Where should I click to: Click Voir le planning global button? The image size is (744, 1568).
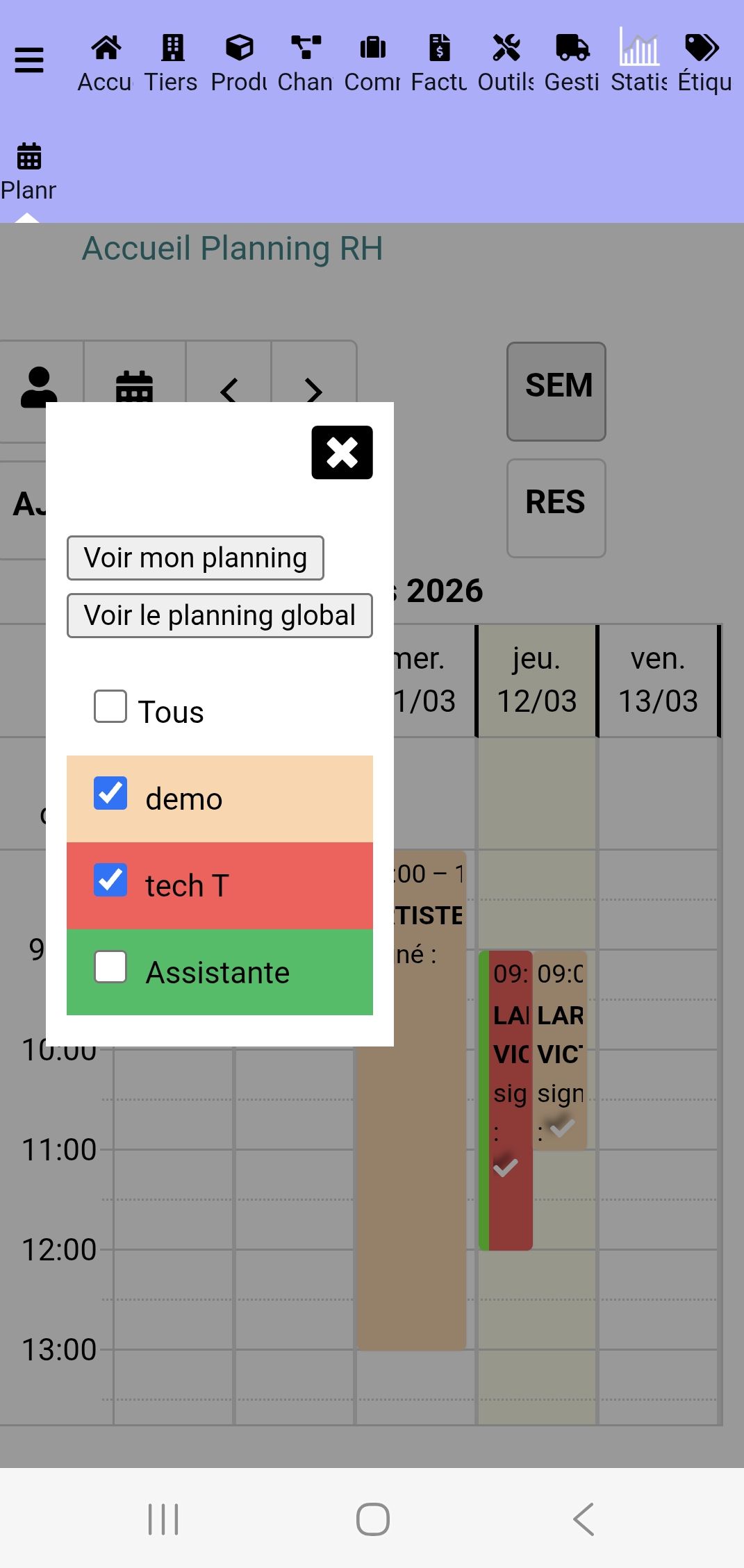pos(220,616)
